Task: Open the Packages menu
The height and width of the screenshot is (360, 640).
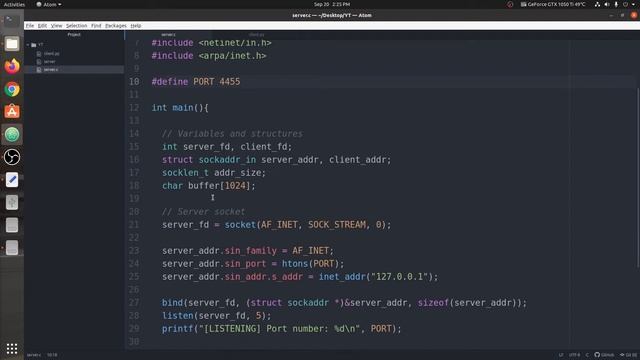Action: coord(116,25)
